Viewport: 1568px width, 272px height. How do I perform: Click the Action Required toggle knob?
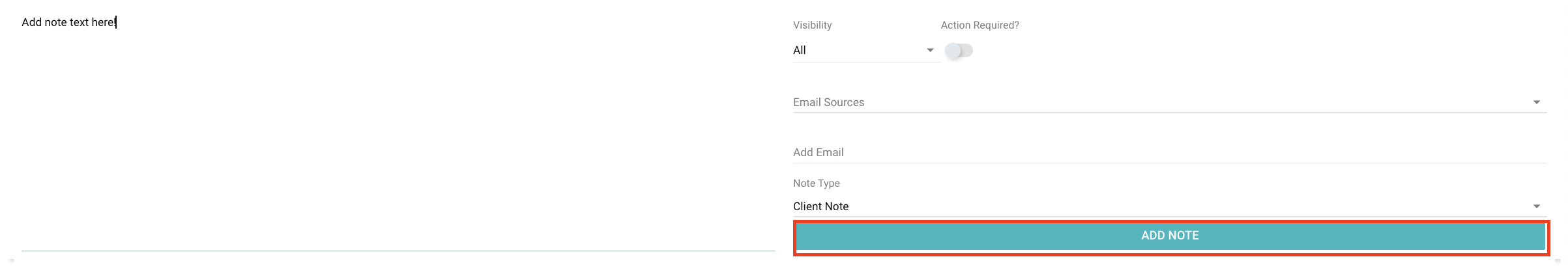[x=953, y=51]
